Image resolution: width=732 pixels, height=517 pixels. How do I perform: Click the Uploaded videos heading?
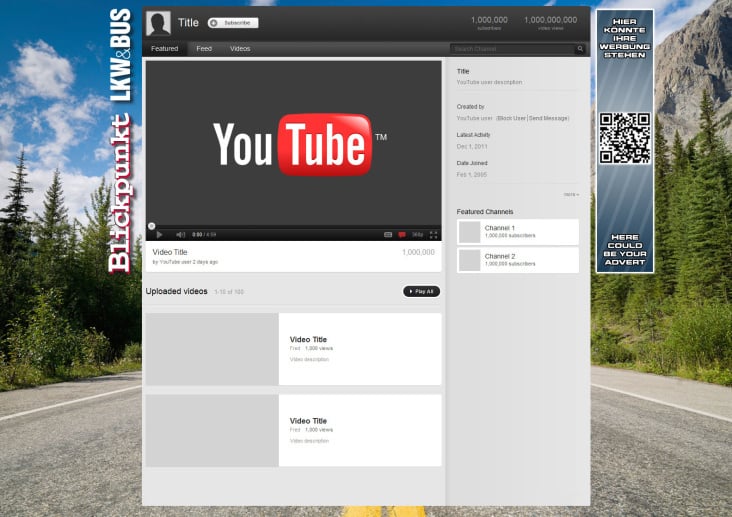(176, 291)
